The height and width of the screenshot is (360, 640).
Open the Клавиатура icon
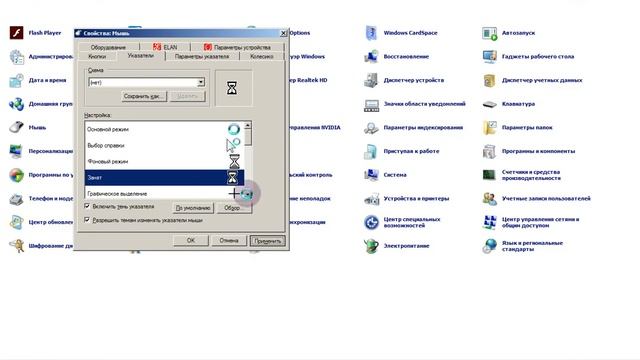[x=489, y=104]
